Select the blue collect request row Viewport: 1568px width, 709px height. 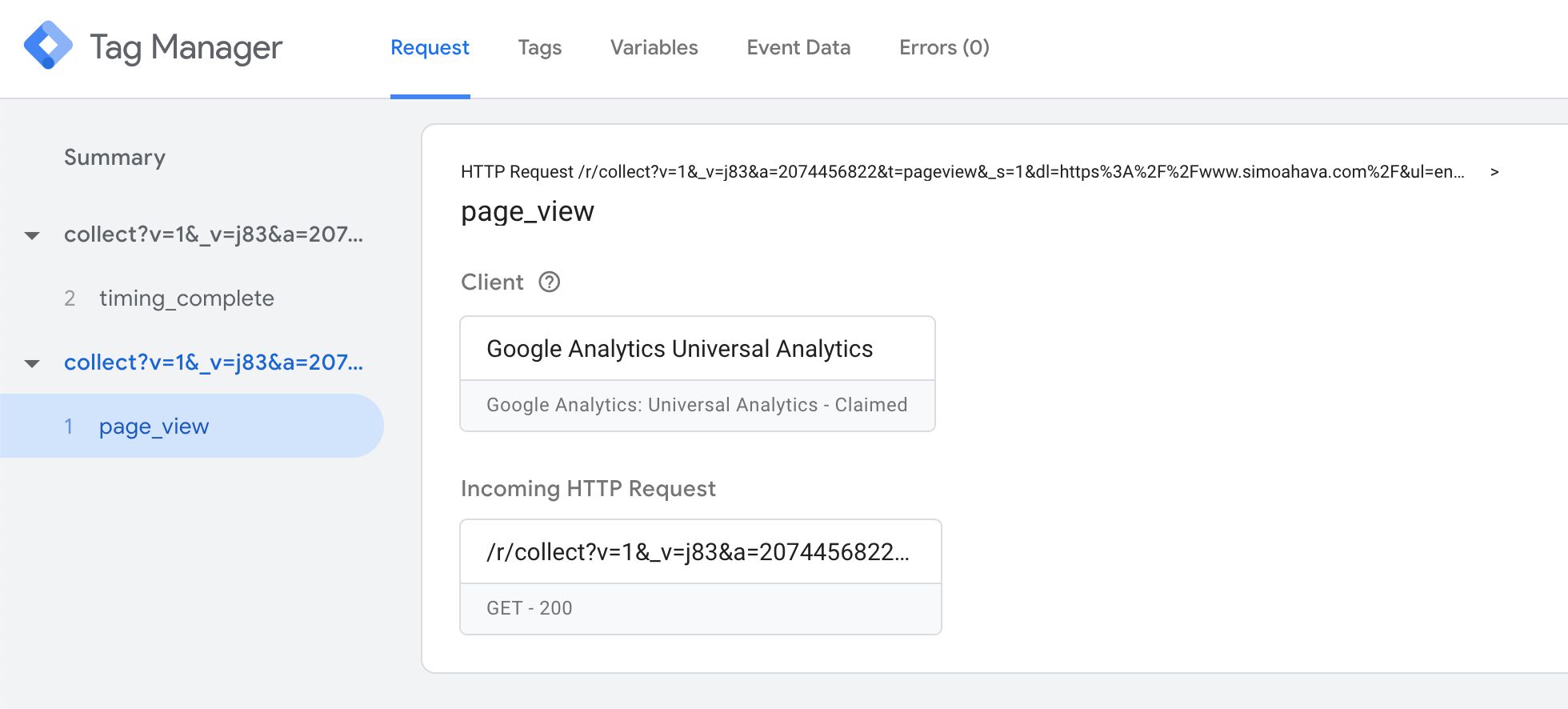[214, 363]
